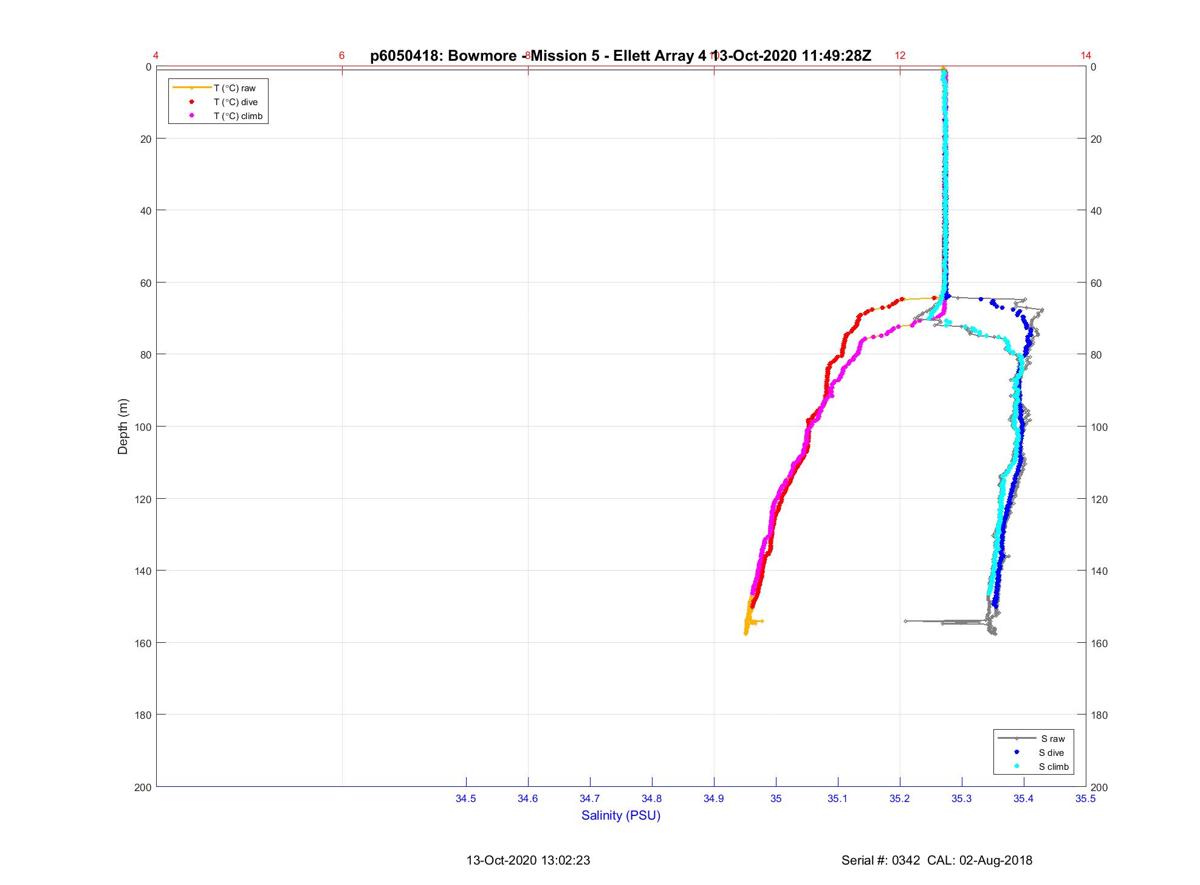The height and width of the screenshot is (885, 1200).
Task: Click depth tick 60 on right axis
Action: [1097, 283]
